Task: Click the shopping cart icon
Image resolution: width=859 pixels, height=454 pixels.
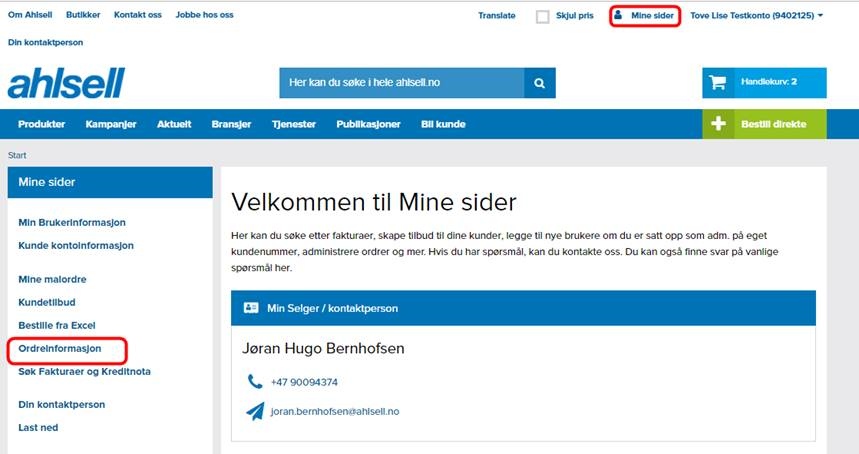Action: click(717, 83)
